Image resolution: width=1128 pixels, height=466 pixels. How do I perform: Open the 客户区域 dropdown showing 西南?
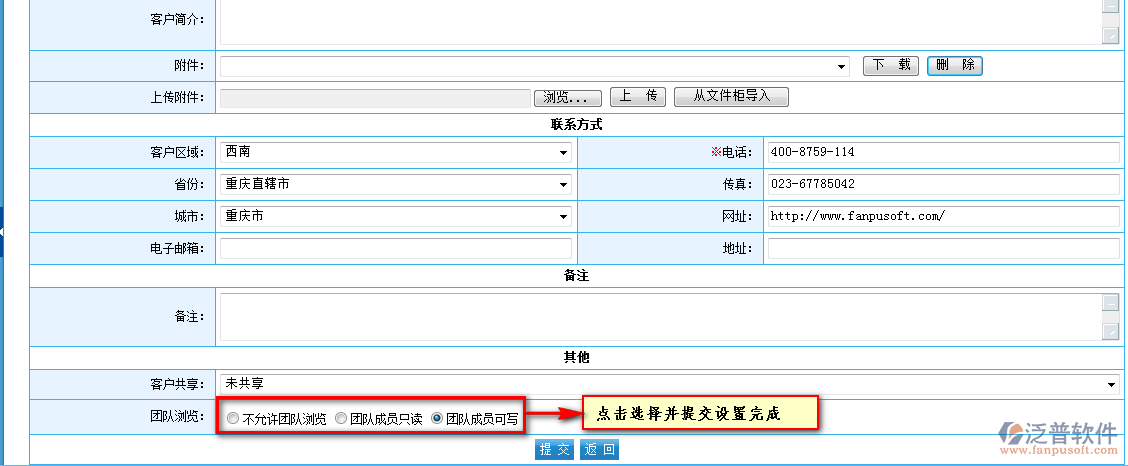(396, 153)
